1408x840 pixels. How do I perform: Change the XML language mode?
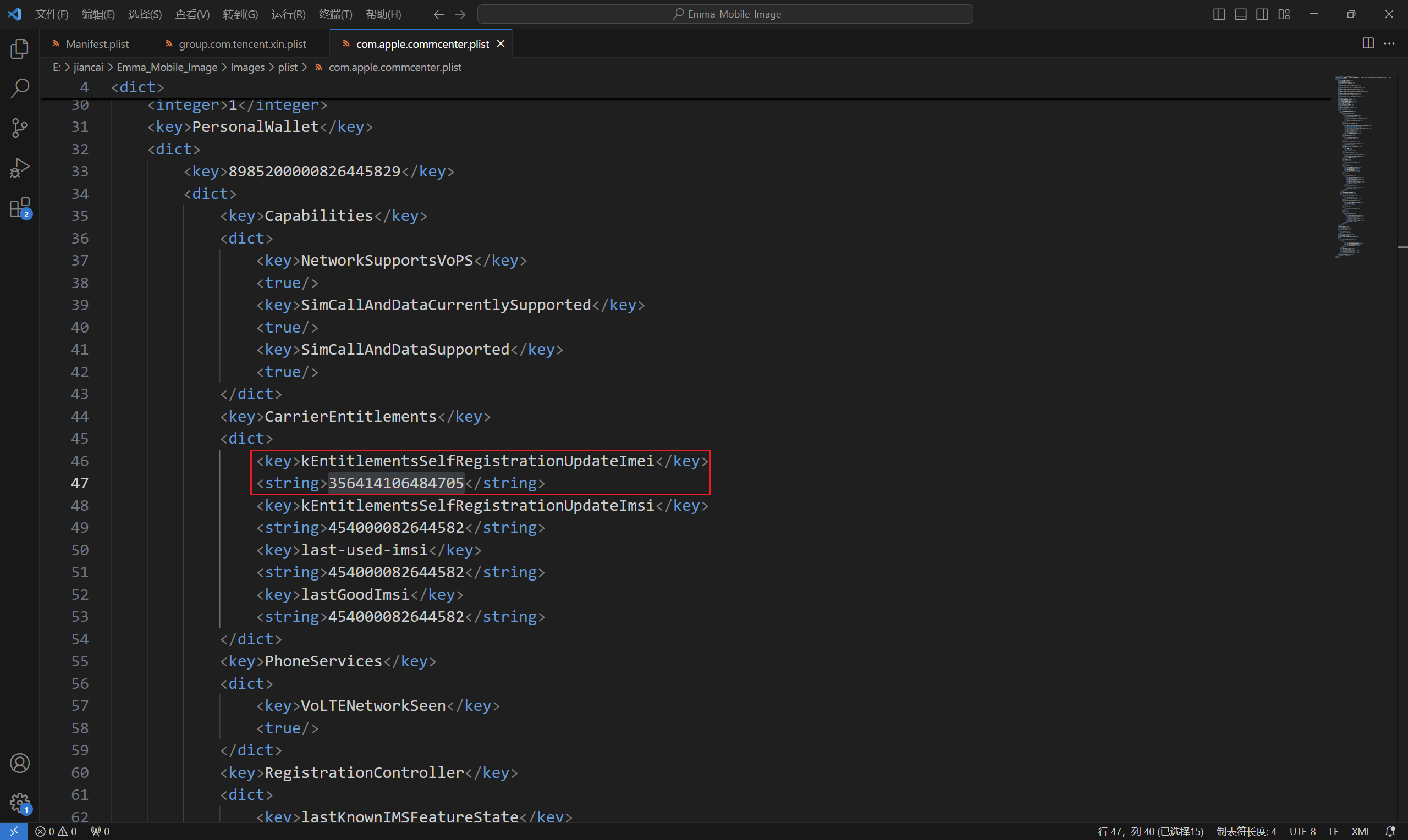(1361, 831)
